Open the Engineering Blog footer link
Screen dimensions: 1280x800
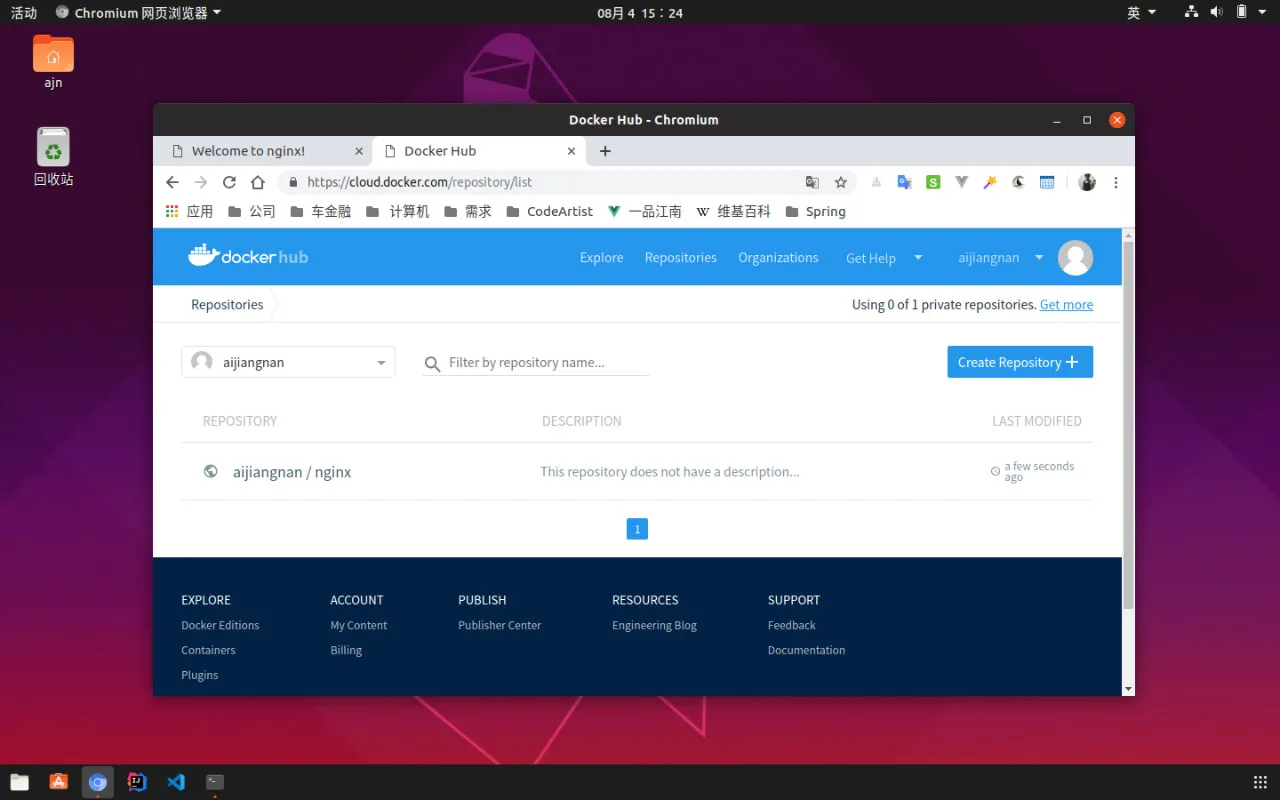click(654, 625)
